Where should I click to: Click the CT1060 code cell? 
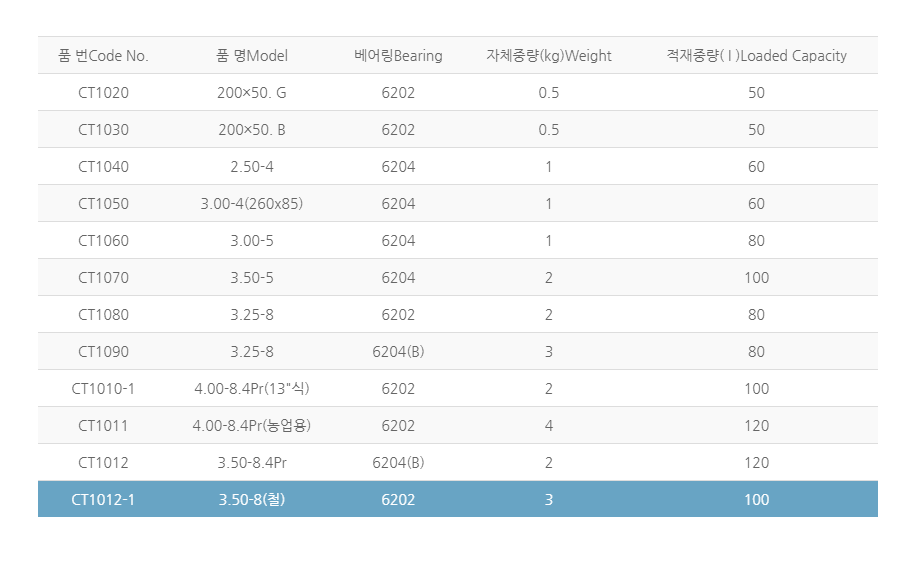point(103,241)
